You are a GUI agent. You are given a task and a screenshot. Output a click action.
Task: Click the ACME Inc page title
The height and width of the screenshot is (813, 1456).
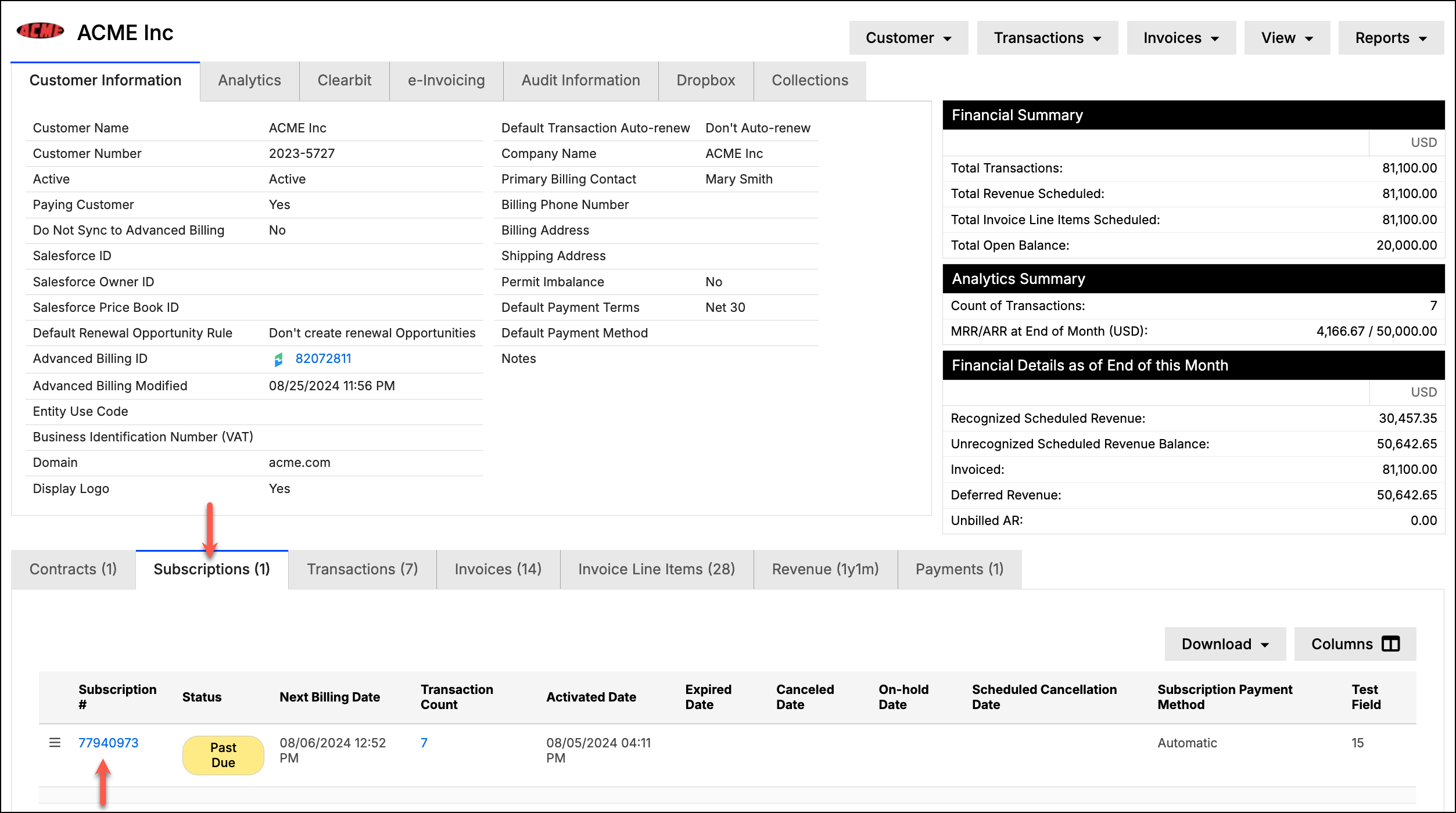coord(125,33)
